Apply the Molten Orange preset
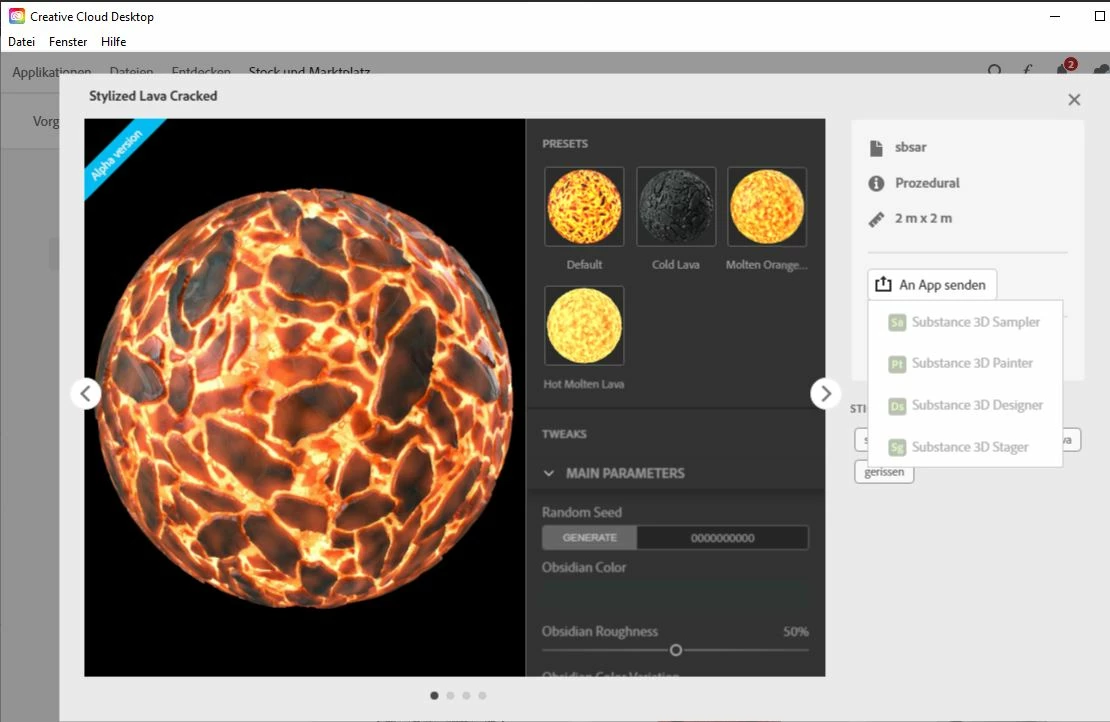The height and width of the screenshot is (722, 1110). pos(767,207)
